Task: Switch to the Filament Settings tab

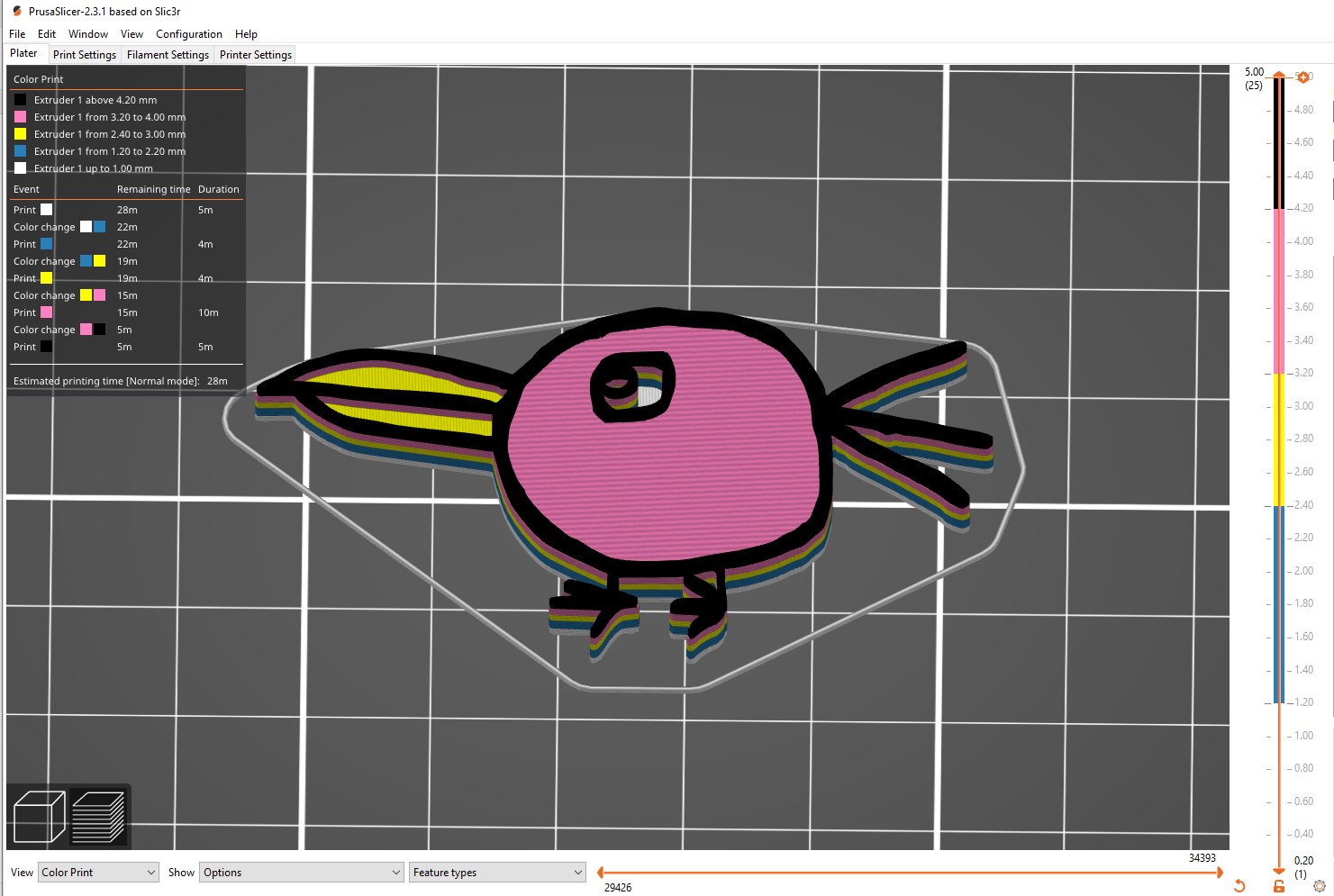Action: click(x=168, y=55)
